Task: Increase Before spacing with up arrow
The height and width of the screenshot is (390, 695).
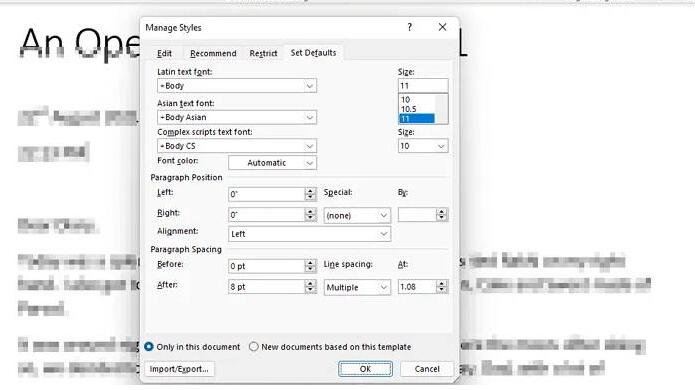Action: coord(310,263)
